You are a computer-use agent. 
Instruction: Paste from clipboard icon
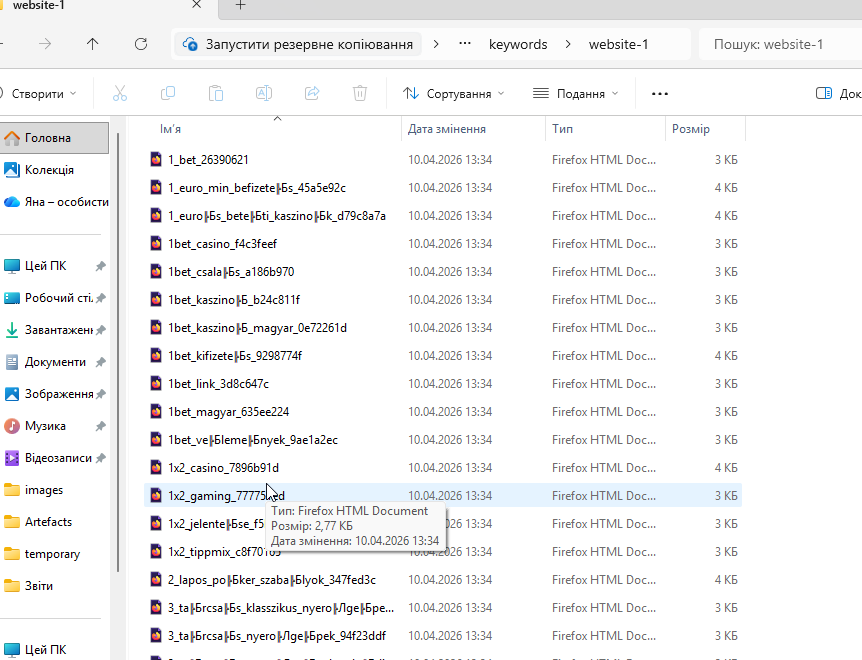pyautogui.click(x=216, y=93)
